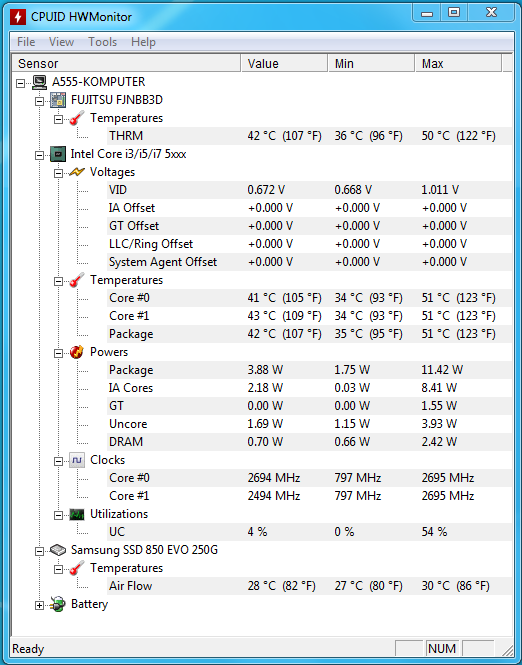This screenshot has width=522, height=665.
Task: Select the Samsung SSD drive icon
Action: [x=58, y=550]
